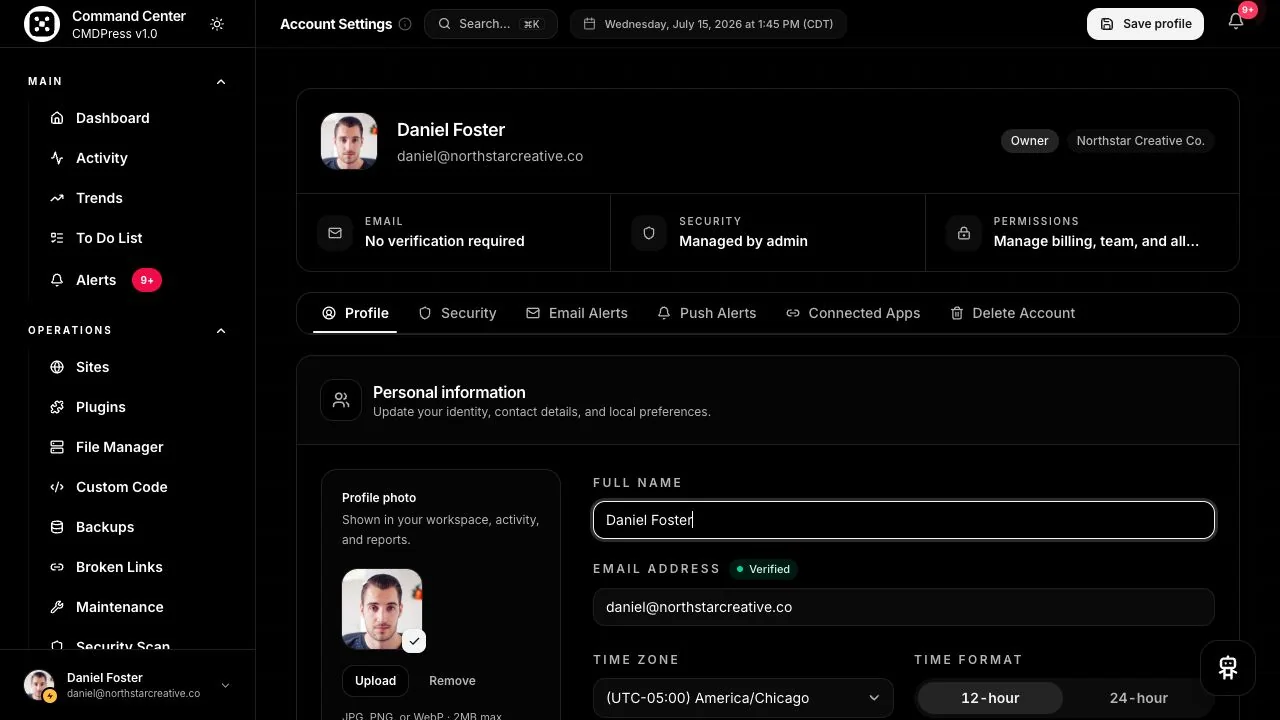This screenshot has width=1280, height=720.
Task: Click the 9+ badge next to Alerts
Action: [147, 280]
